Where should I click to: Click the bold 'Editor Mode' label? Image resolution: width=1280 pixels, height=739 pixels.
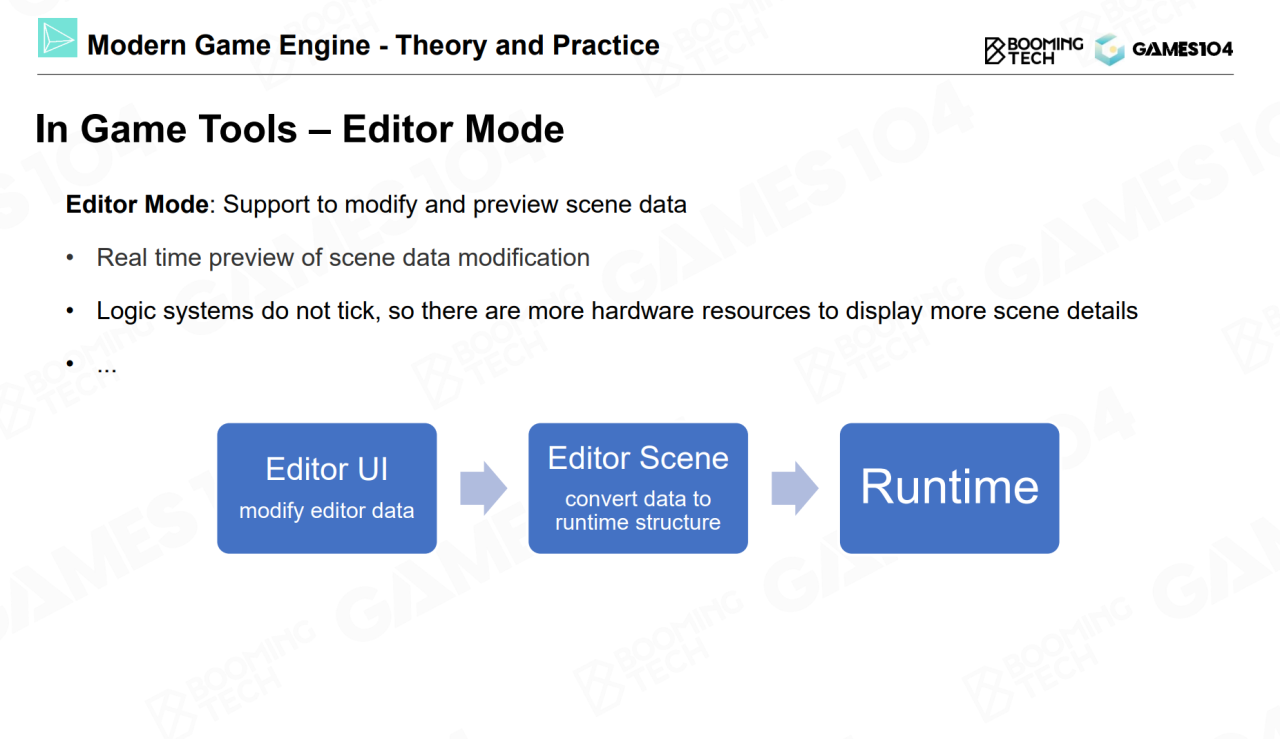[x=138, y=205]
